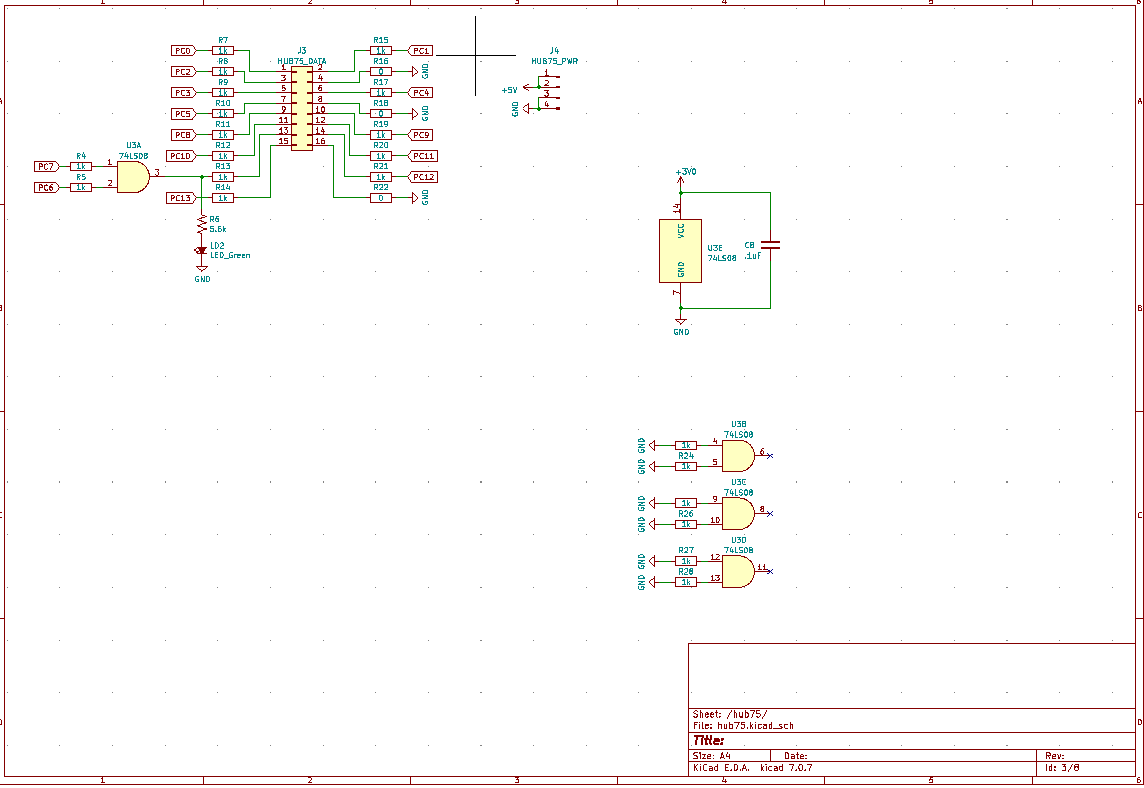Viewport: 1144px width, 788px height.
Task: Select resistor R12 1k symbol
Action: click(223, 156)
